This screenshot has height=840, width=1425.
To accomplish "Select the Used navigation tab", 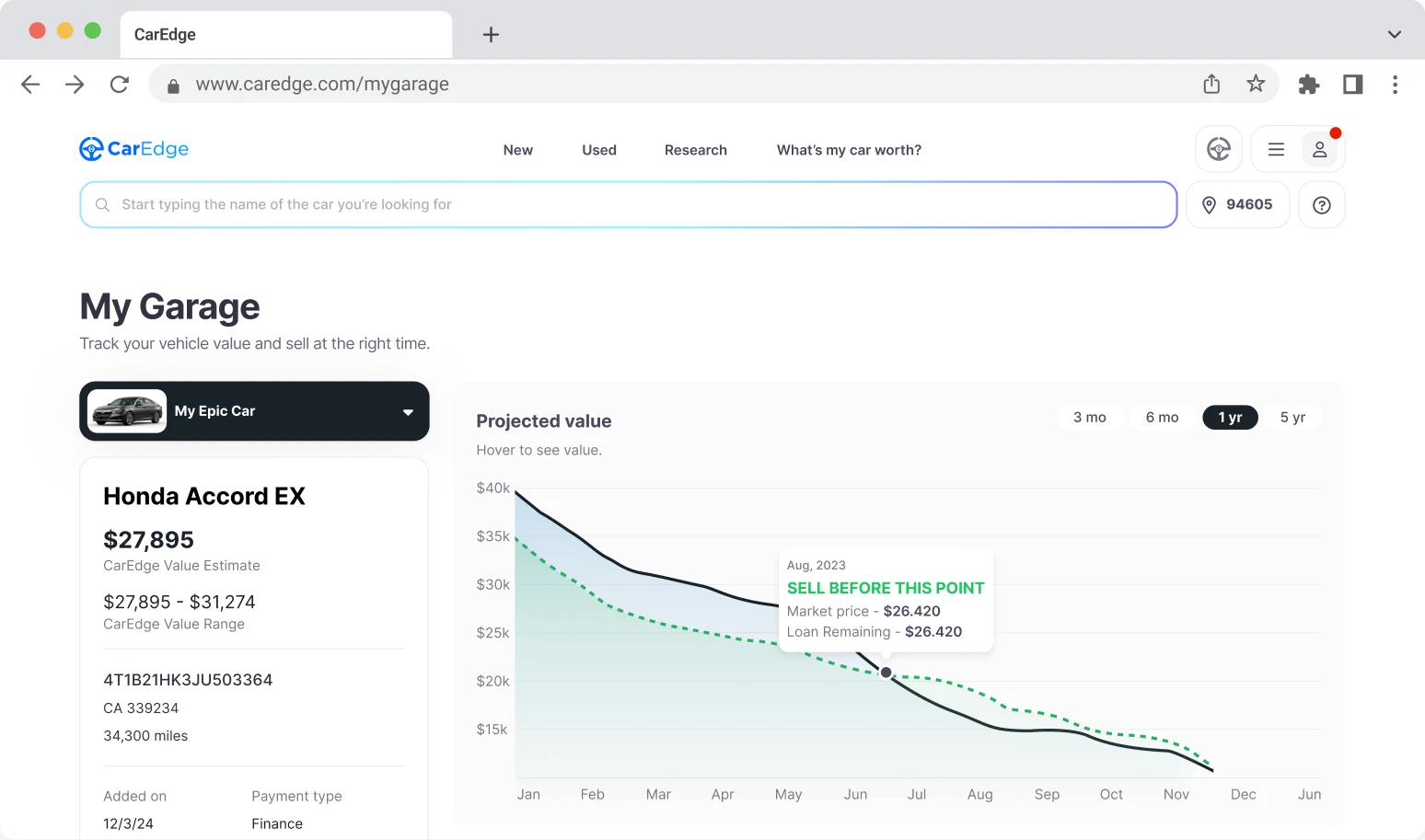I will point(598,149).
